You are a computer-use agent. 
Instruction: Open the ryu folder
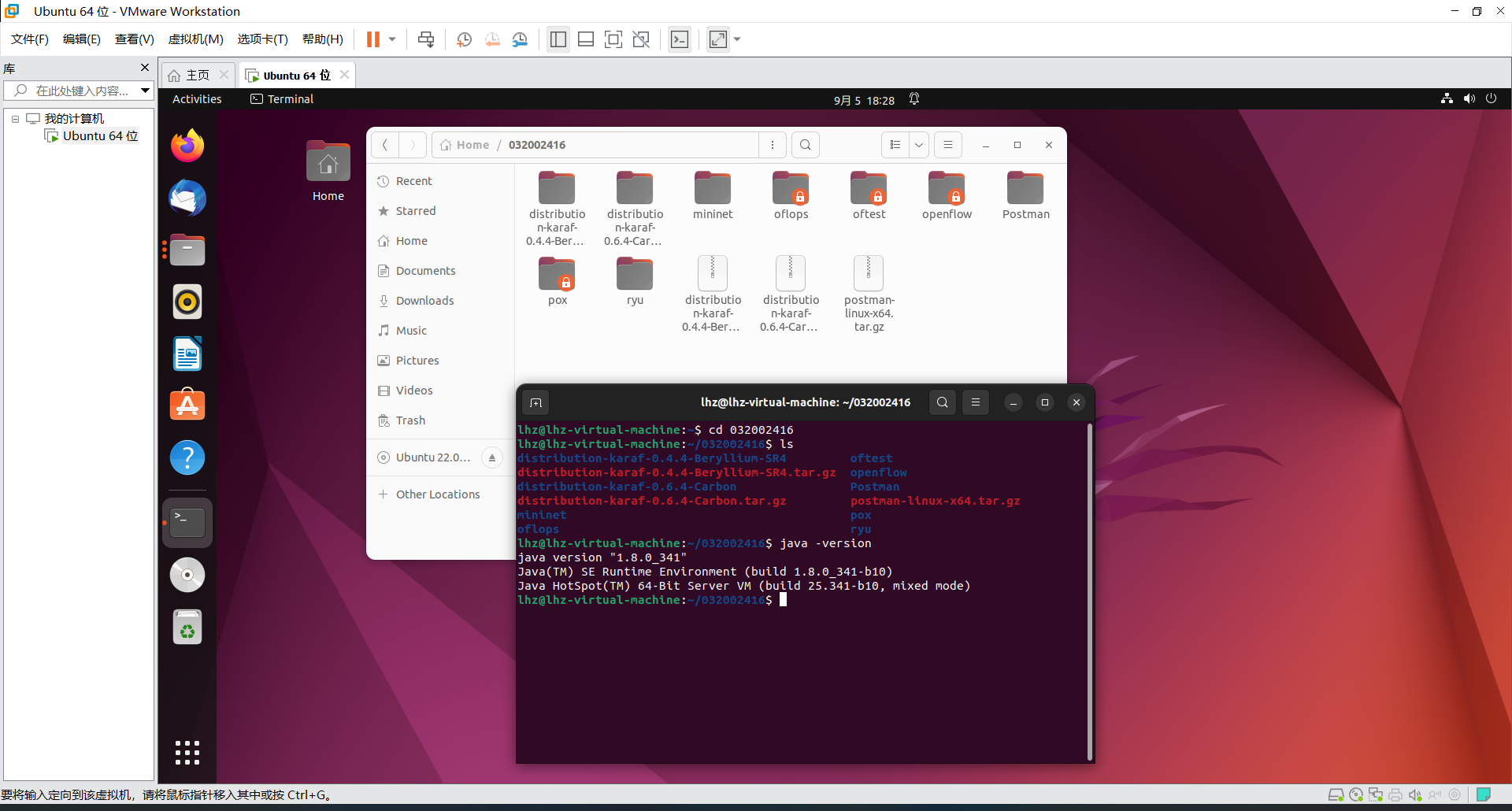coord(635,281)
